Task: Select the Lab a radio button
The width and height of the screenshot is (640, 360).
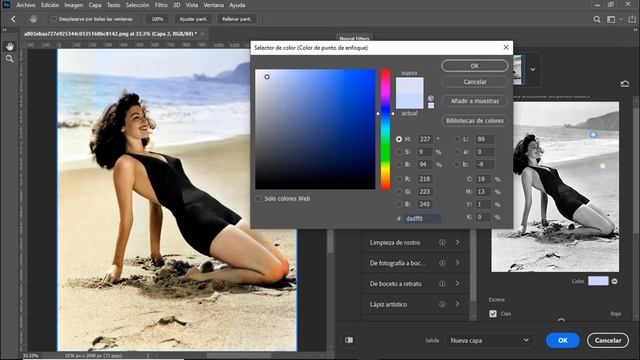Action: pos(457,152)
